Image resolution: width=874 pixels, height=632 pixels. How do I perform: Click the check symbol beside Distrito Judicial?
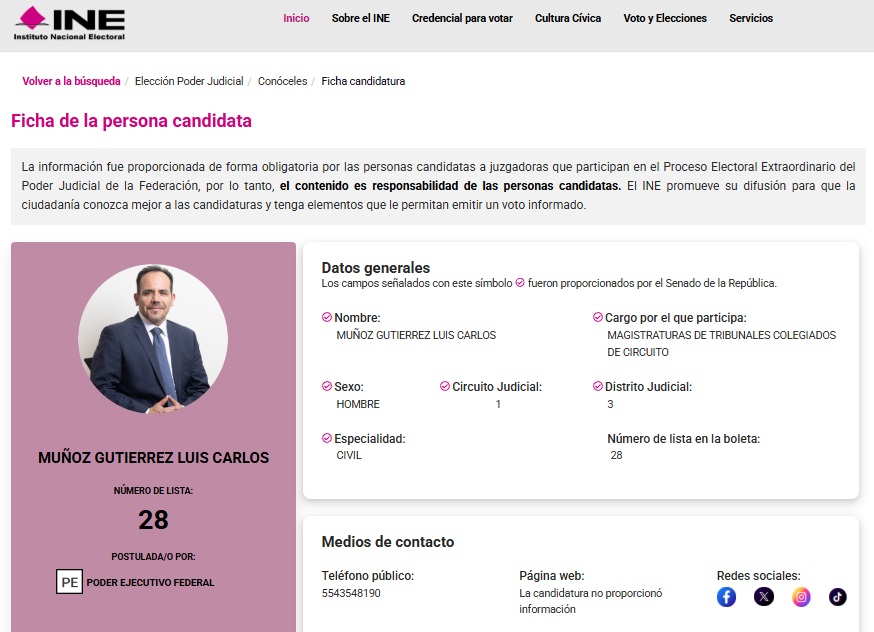tap(598, 387)
